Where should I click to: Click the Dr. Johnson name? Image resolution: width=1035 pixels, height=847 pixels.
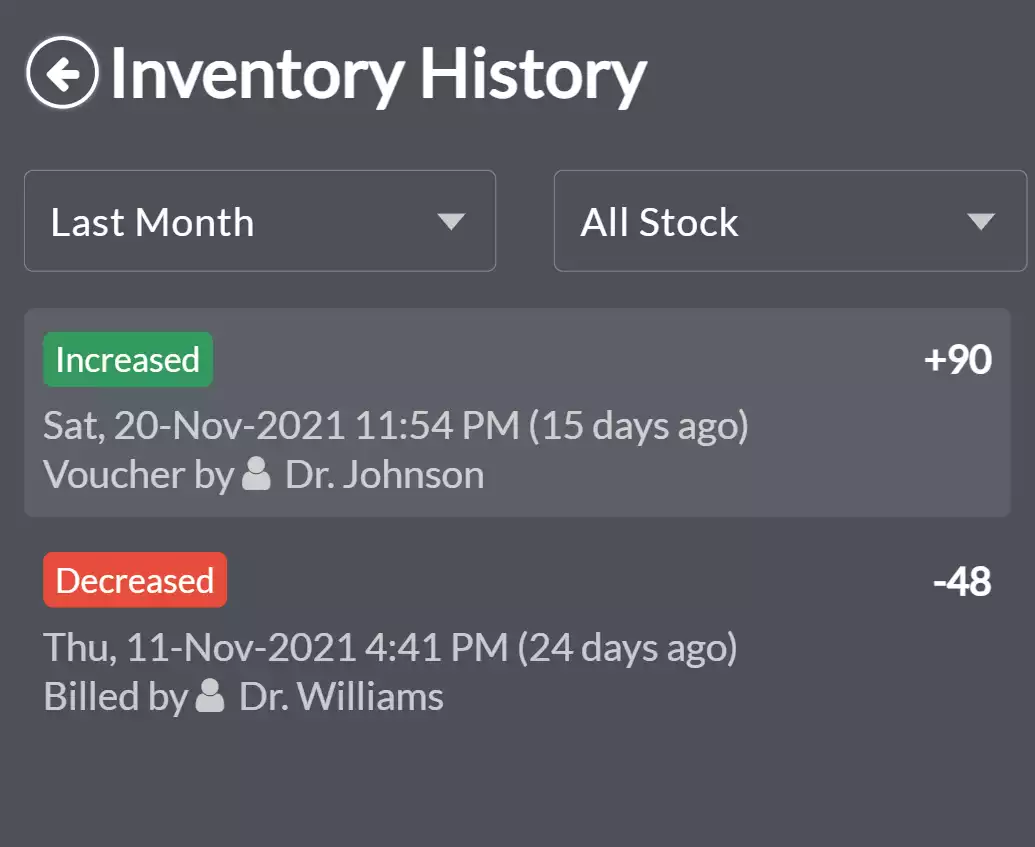point(385,475)
